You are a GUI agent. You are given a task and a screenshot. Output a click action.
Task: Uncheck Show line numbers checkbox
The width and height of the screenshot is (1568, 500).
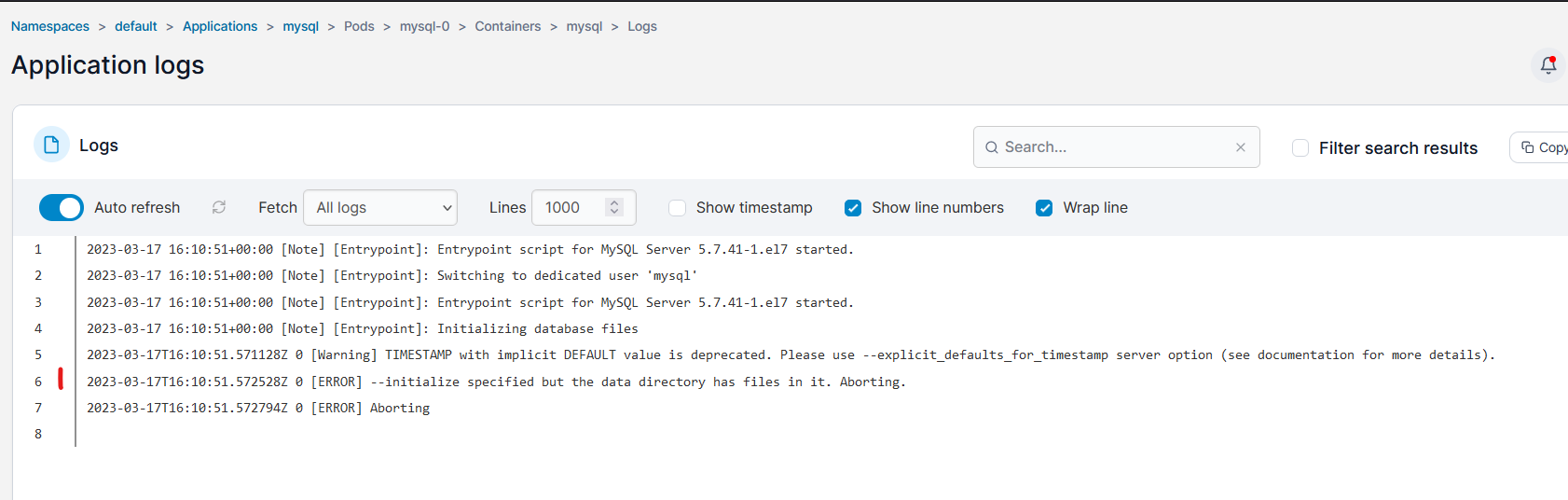(853, 207)
